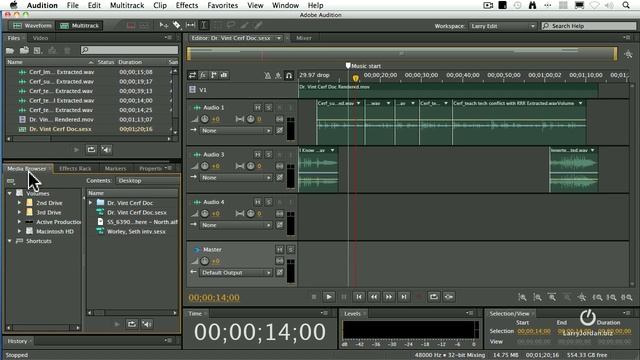Open the Favorites menu
The width and height of the screenshot is (640, 360).
222,5
